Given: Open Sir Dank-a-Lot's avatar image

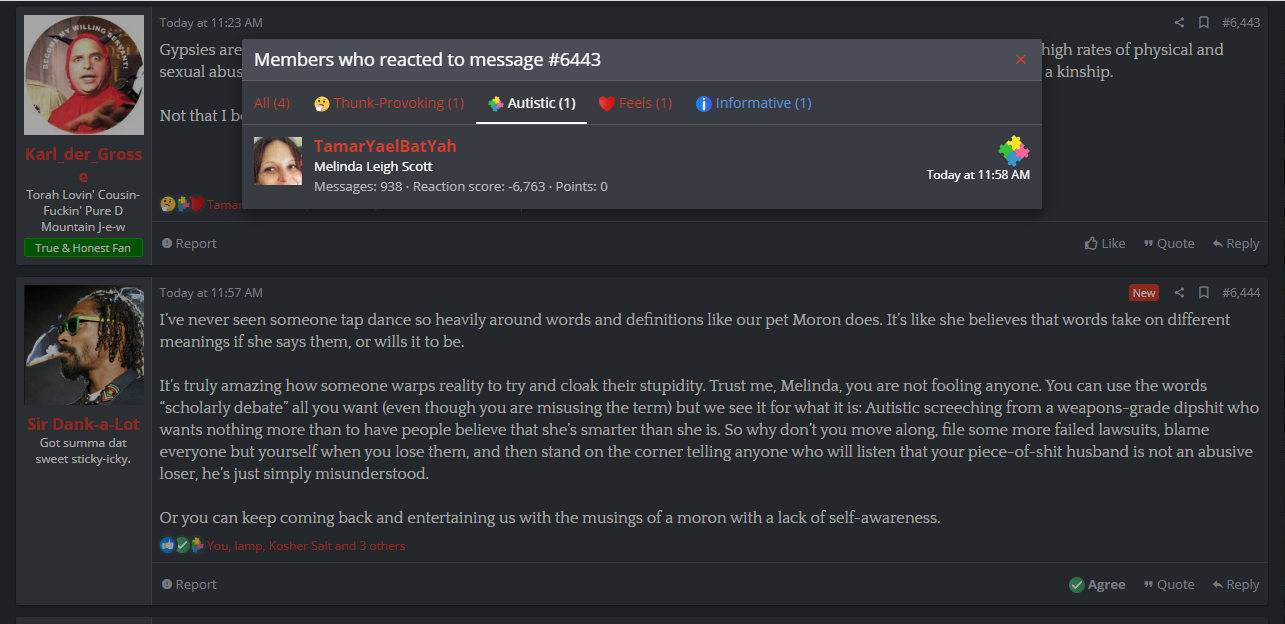Looking at the screenshot, I should 83,345.
